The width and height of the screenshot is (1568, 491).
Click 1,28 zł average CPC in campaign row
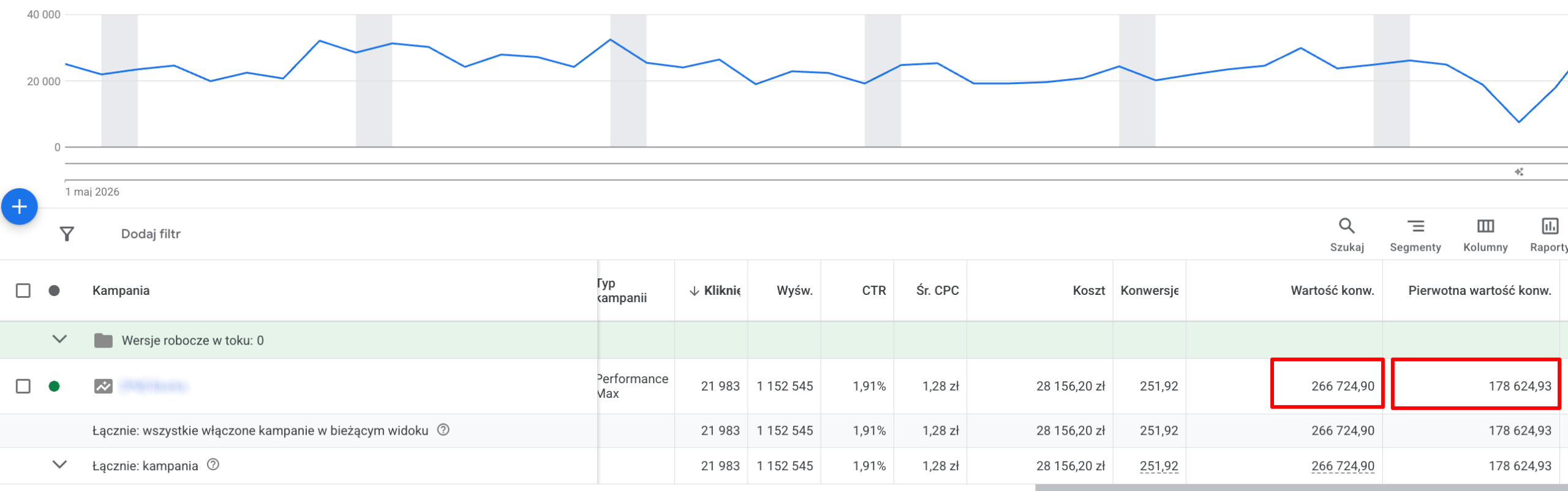941,386
